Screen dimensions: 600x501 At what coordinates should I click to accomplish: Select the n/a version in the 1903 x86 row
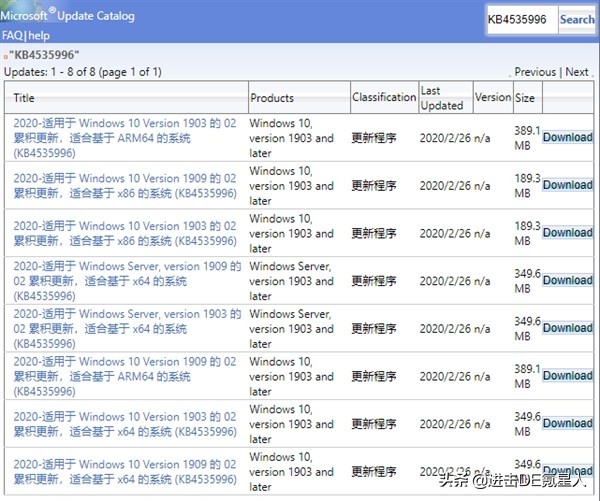482,233
